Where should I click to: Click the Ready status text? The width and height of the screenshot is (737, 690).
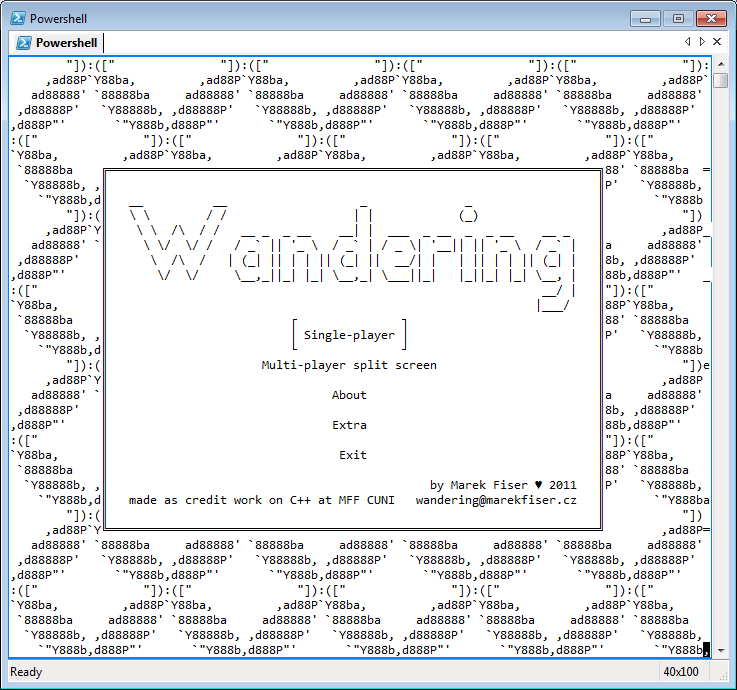coord(26,672)
